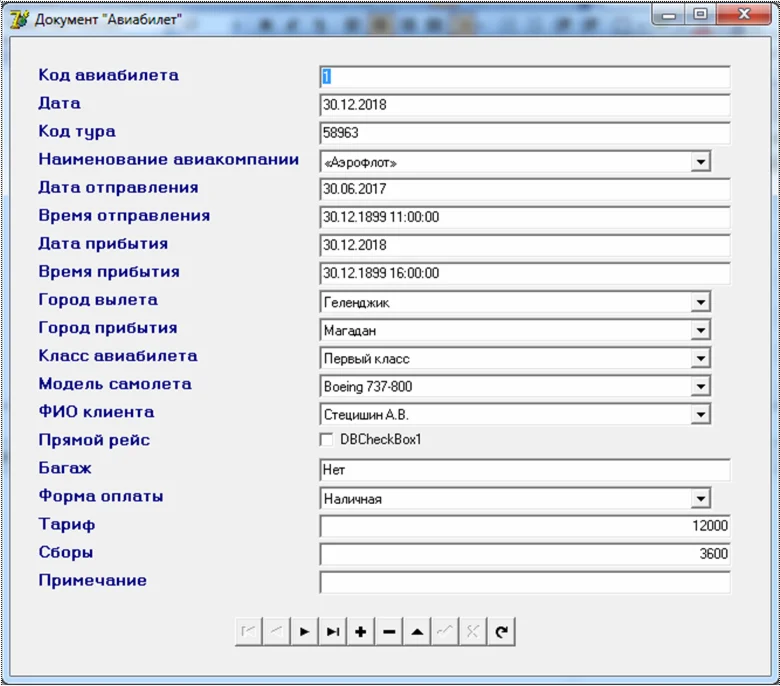This screenshot has height=686, width=780.
Task: Click the empty Примечание input field
Action: [x=524, y=582]
